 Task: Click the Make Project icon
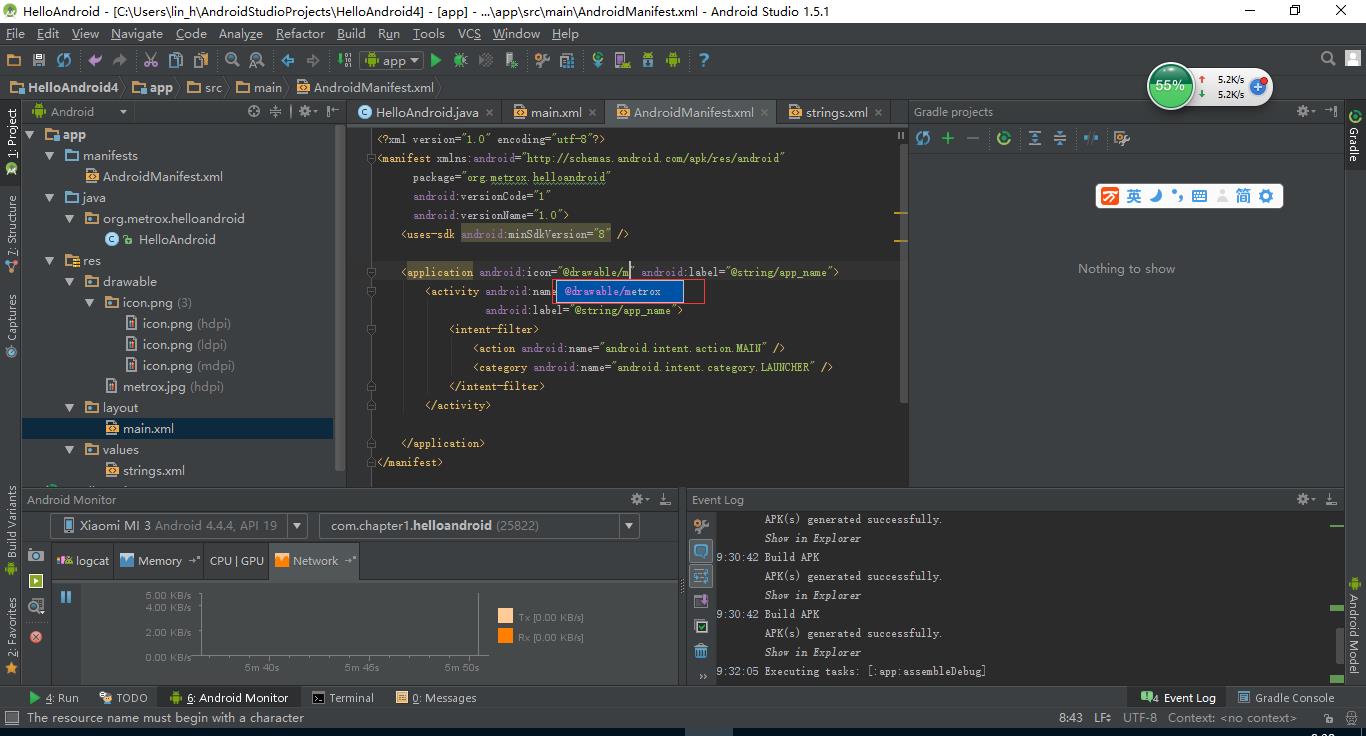point(344,60)
